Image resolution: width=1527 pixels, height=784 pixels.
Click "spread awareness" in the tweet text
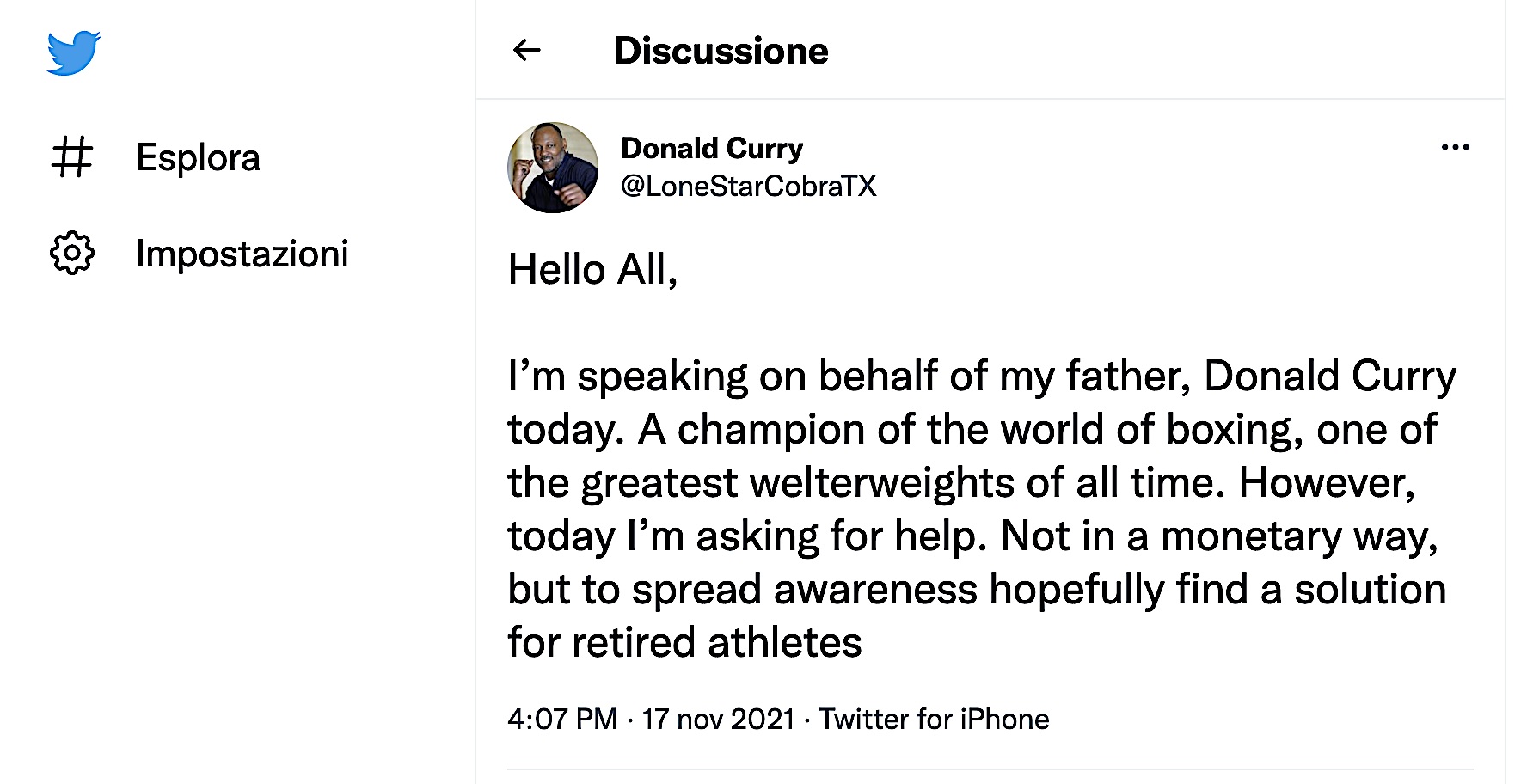click(x=804, y=590)
